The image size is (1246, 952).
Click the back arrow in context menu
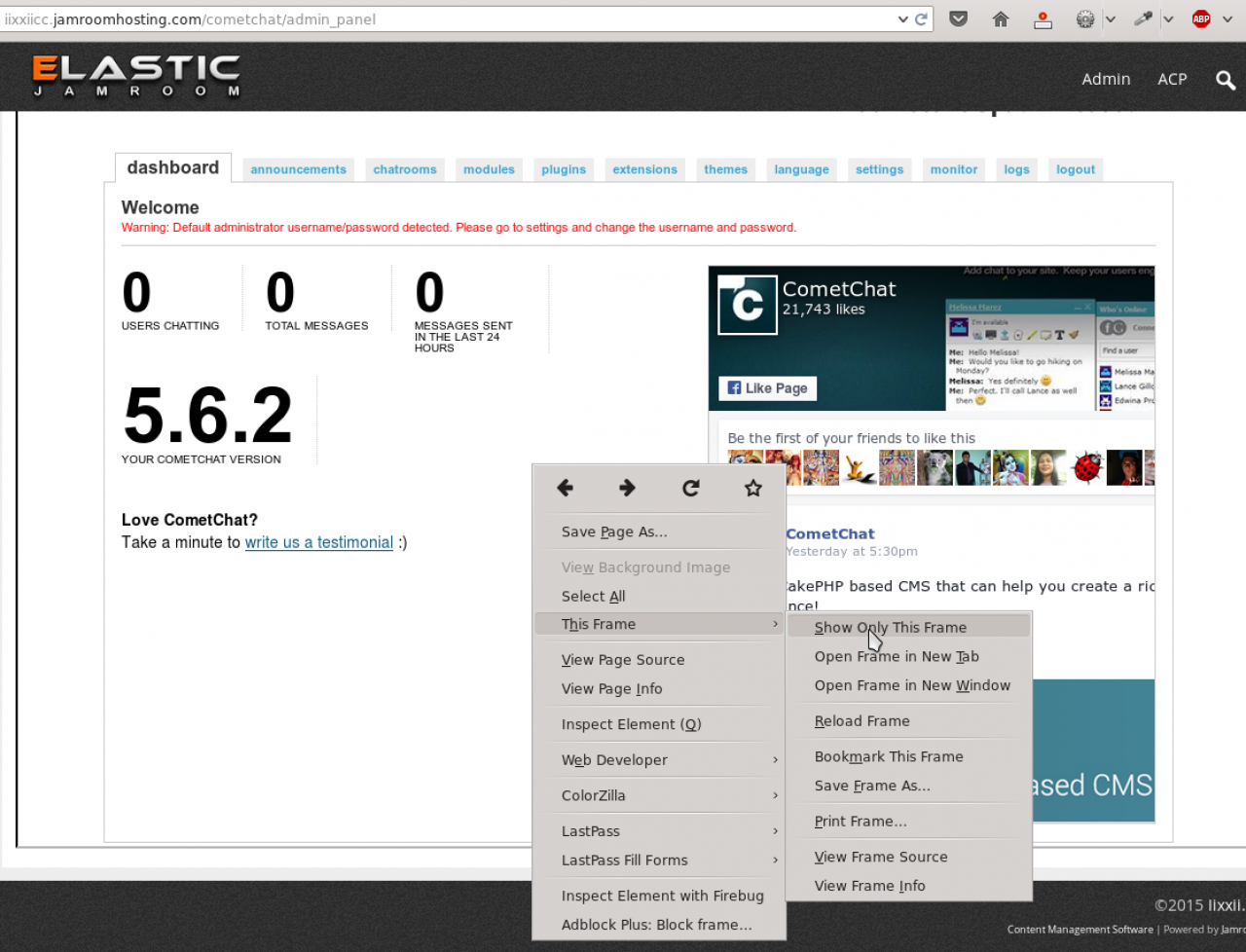(x=566, y=489)
